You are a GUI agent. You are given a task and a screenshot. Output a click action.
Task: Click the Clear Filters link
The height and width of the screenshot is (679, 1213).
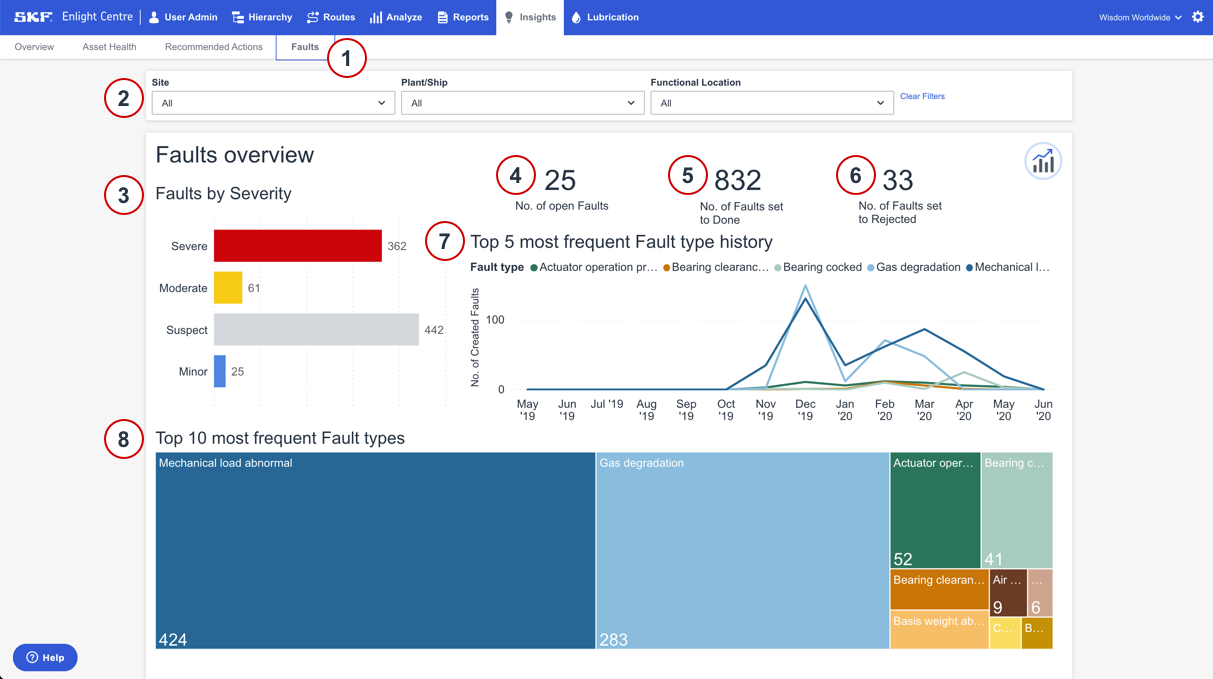921,96
